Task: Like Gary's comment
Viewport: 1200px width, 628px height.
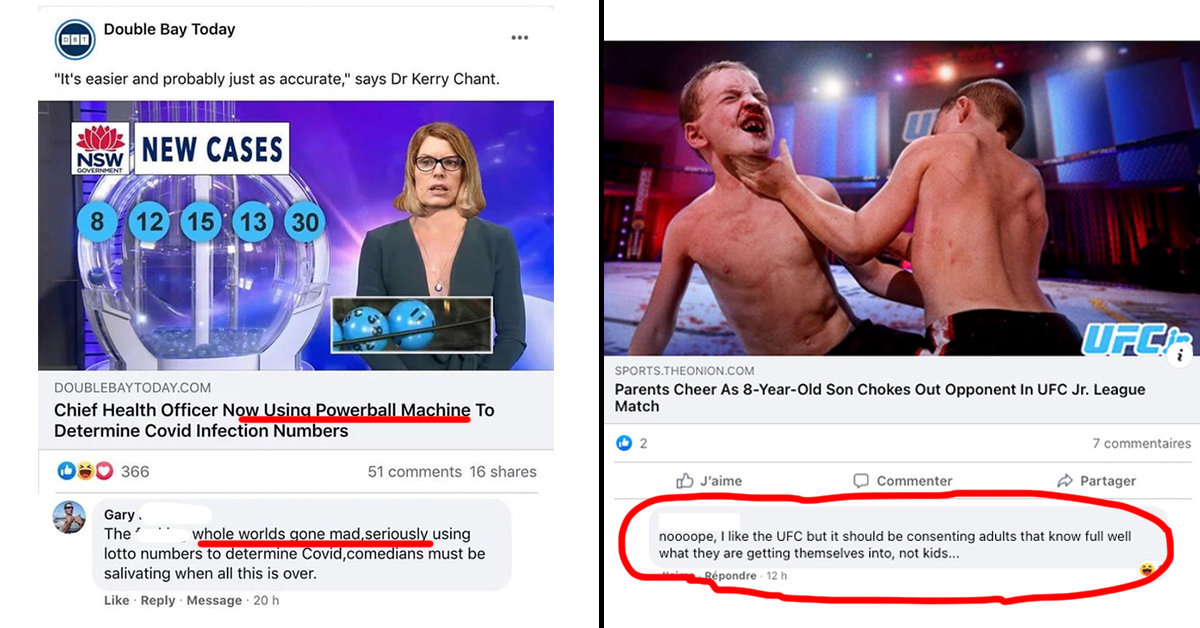Action: coord(116,600)
